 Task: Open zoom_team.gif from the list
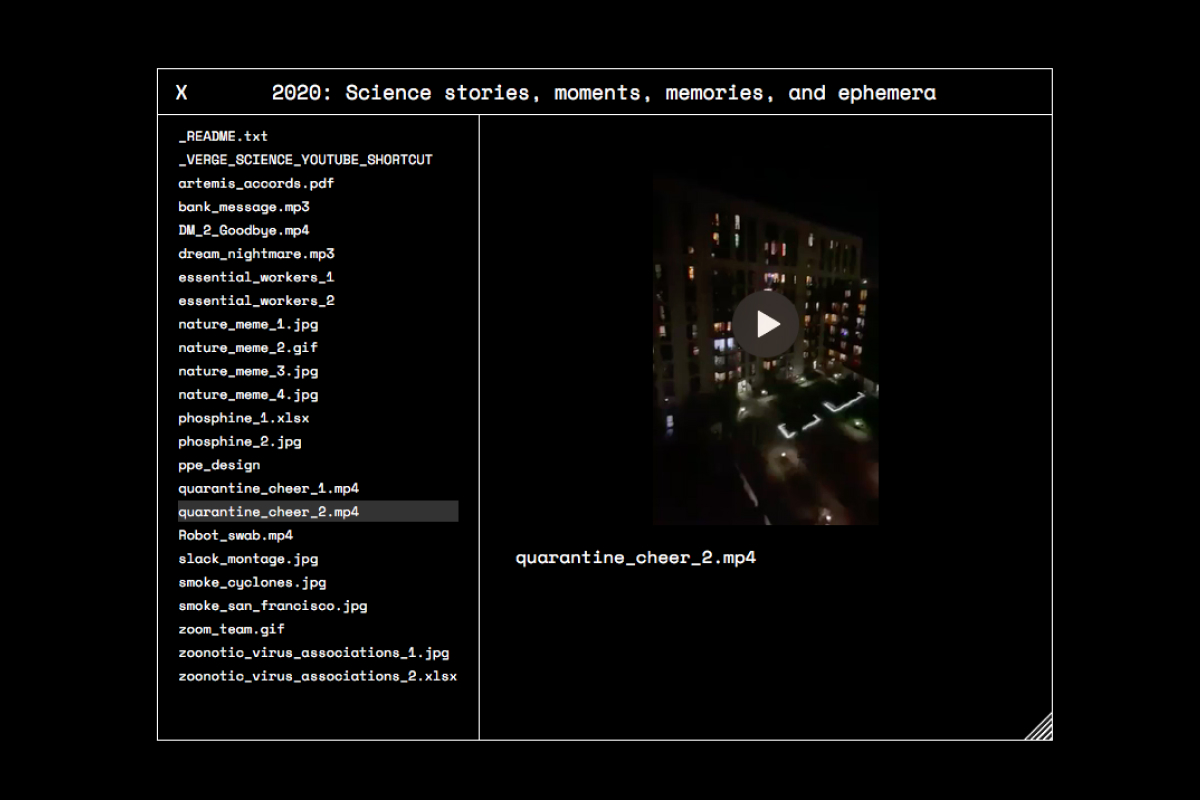[231, 629]
